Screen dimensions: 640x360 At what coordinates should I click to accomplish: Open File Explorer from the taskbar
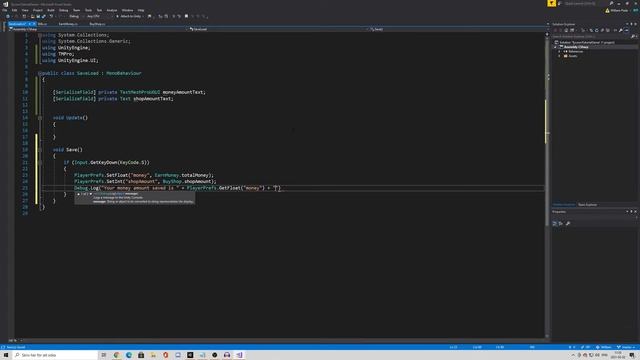point(153,355)
